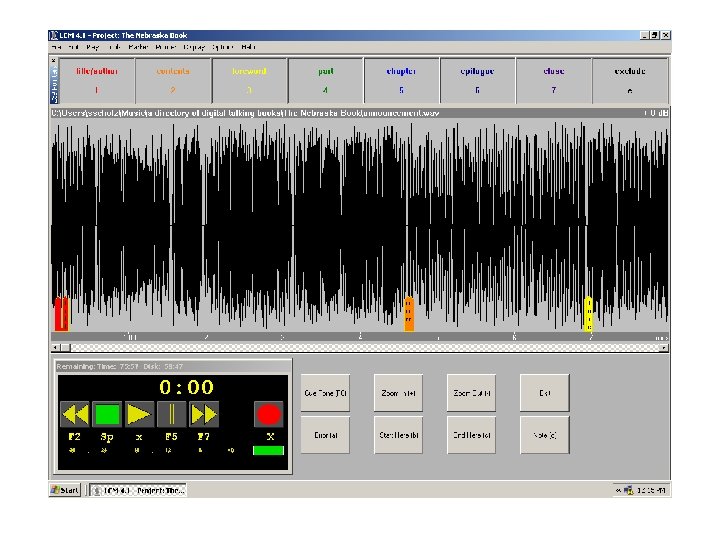720x540 pixels.
Task: Click the green input level meter bar
Action: point(268,450)
